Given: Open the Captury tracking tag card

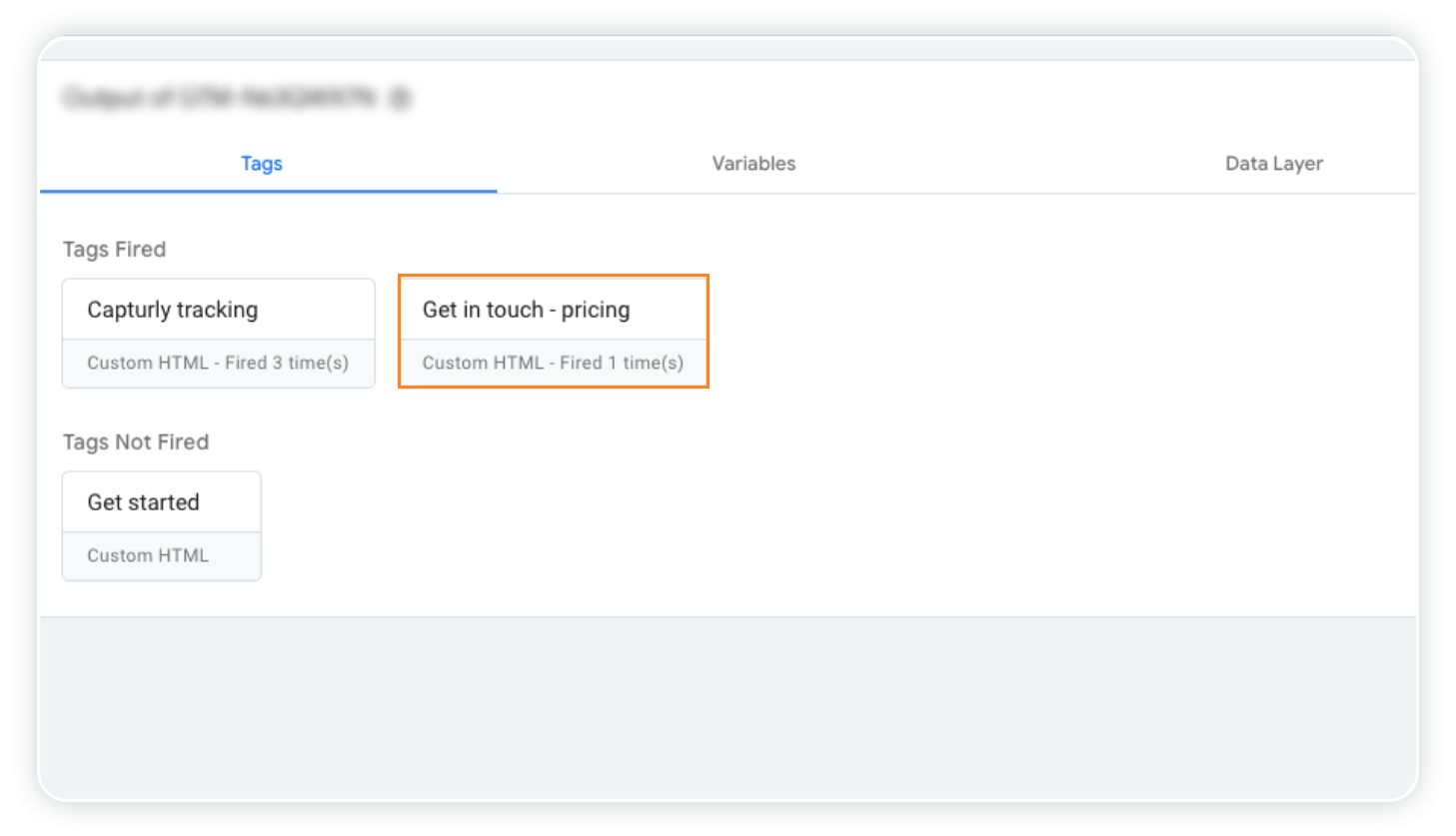Looking at the screenshot, I should point(219,333).
